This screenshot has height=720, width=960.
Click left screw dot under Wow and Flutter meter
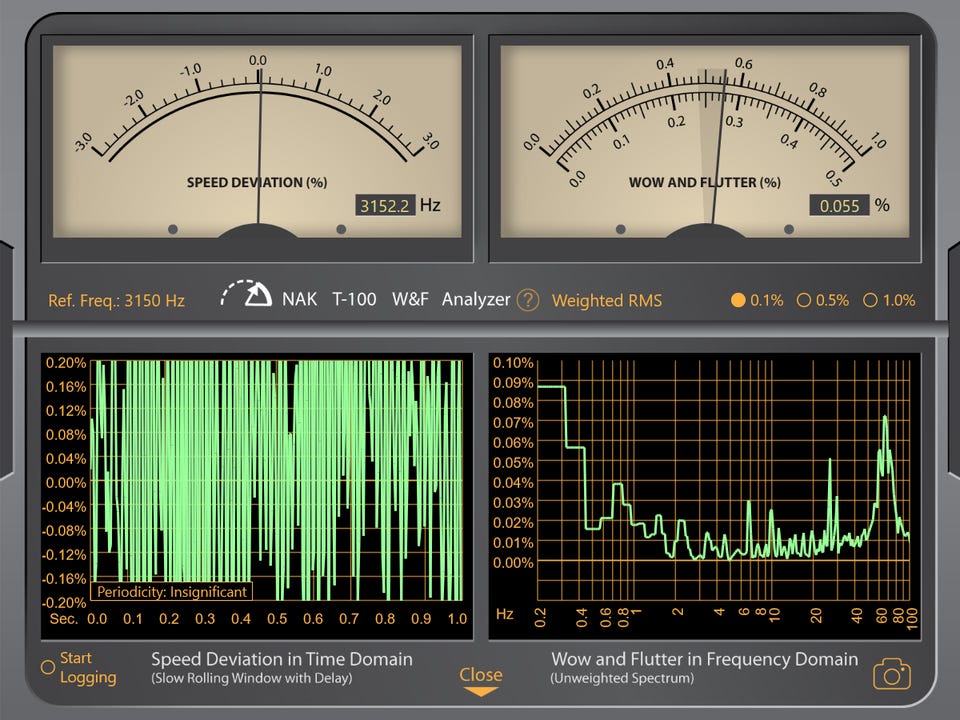pyautogui.click(x=621, y=229)
